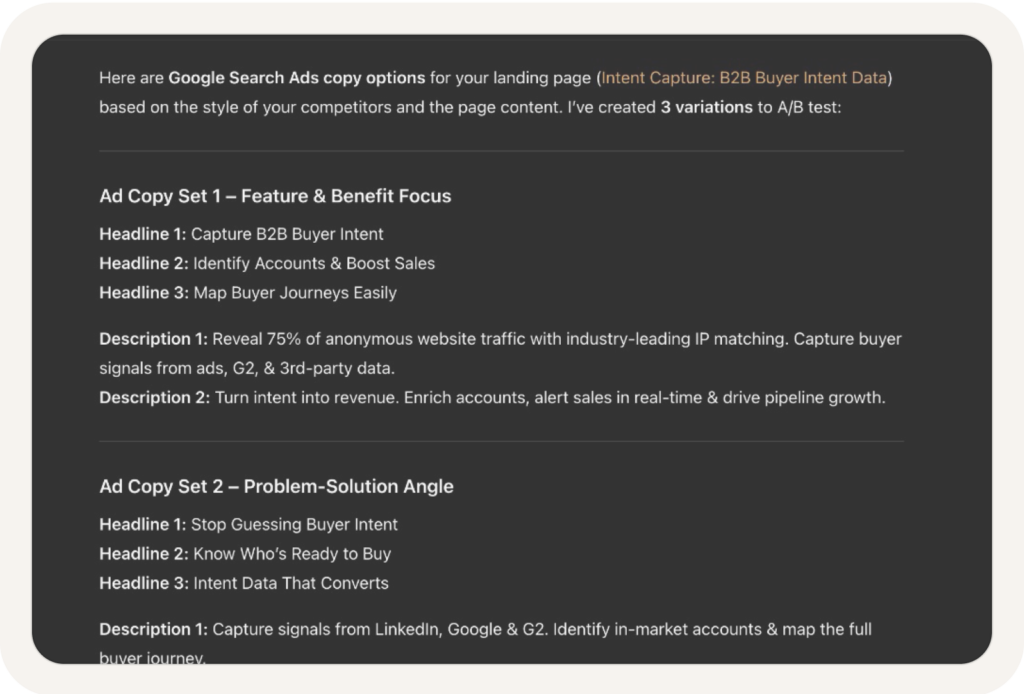Select the 'Ad Copy Set 2 – Problem-Solution Angle' heading
Screen dimensions: 1024x694
coord(276,486)
